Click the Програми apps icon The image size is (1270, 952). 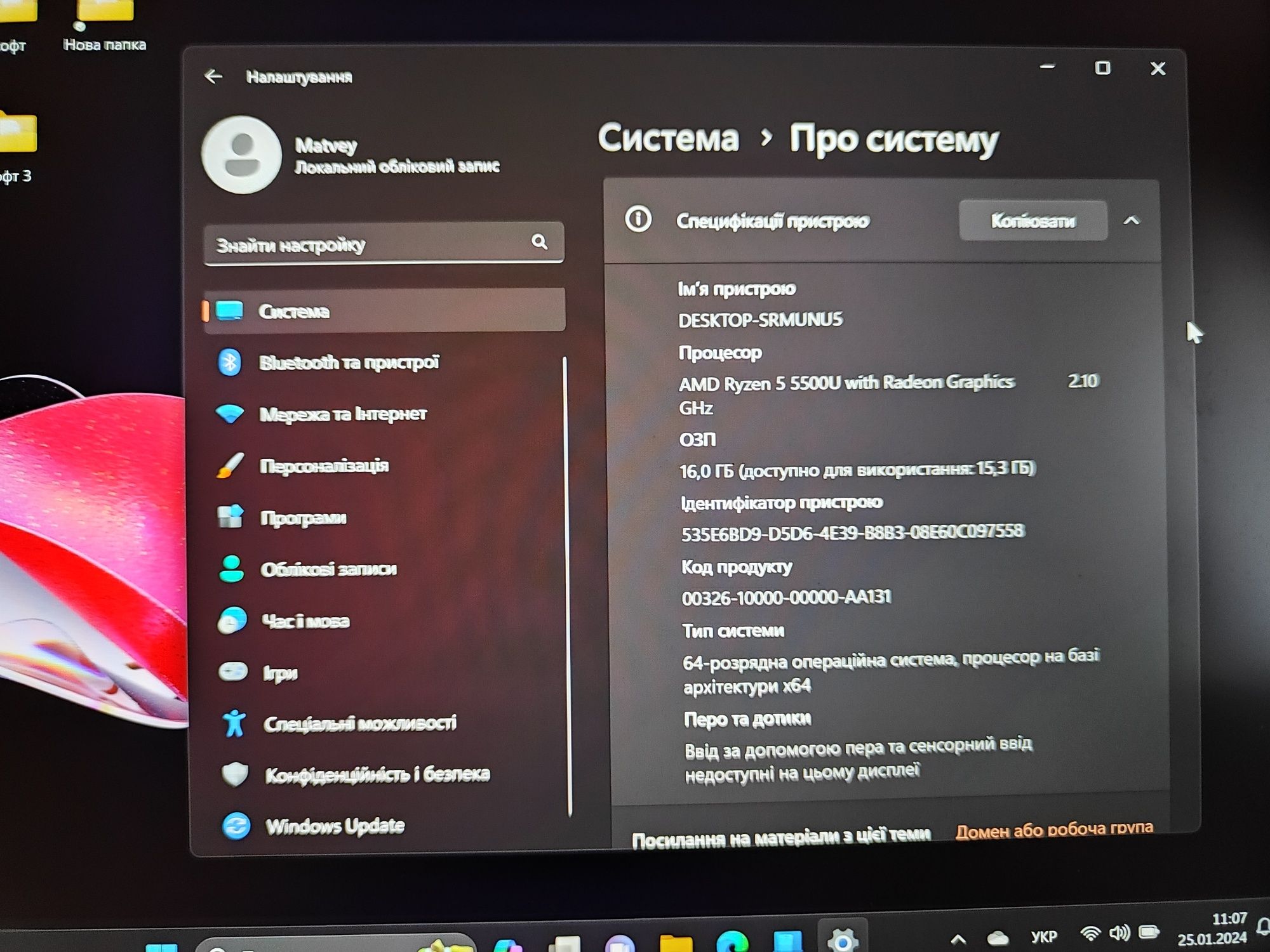(231, 517)
